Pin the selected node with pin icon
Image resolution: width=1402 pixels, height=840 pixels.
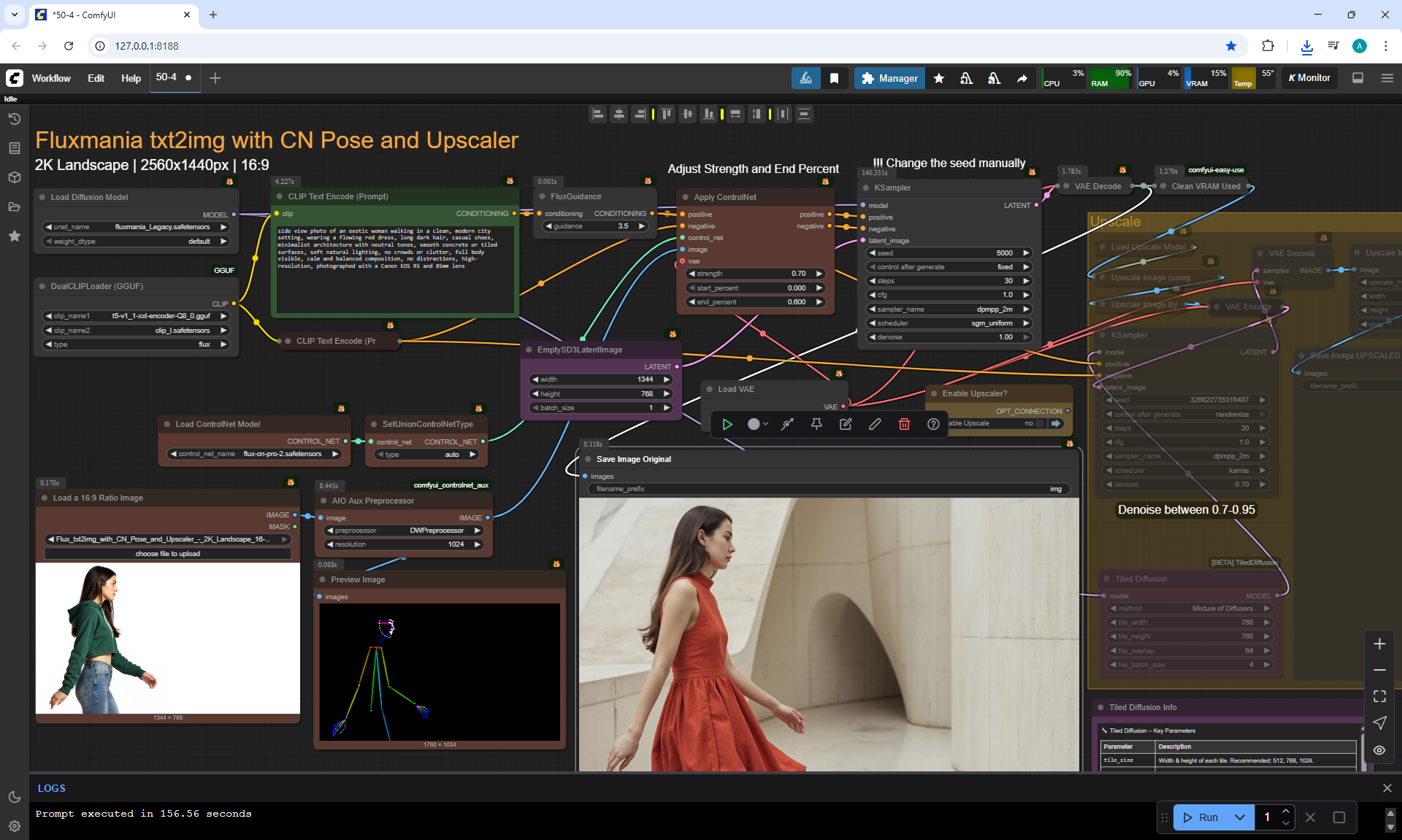[x=816, y=424]
